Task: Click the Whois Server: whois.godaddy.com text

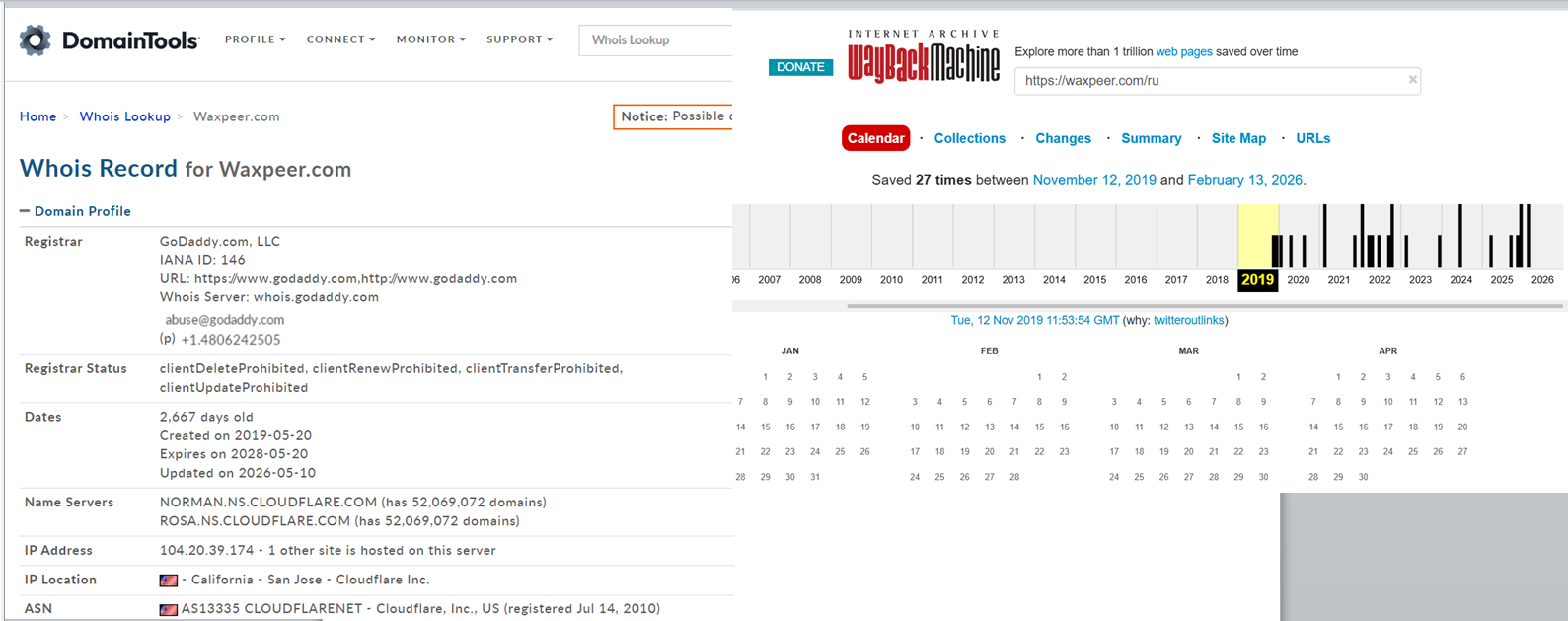Action: (x=269, y=297)
